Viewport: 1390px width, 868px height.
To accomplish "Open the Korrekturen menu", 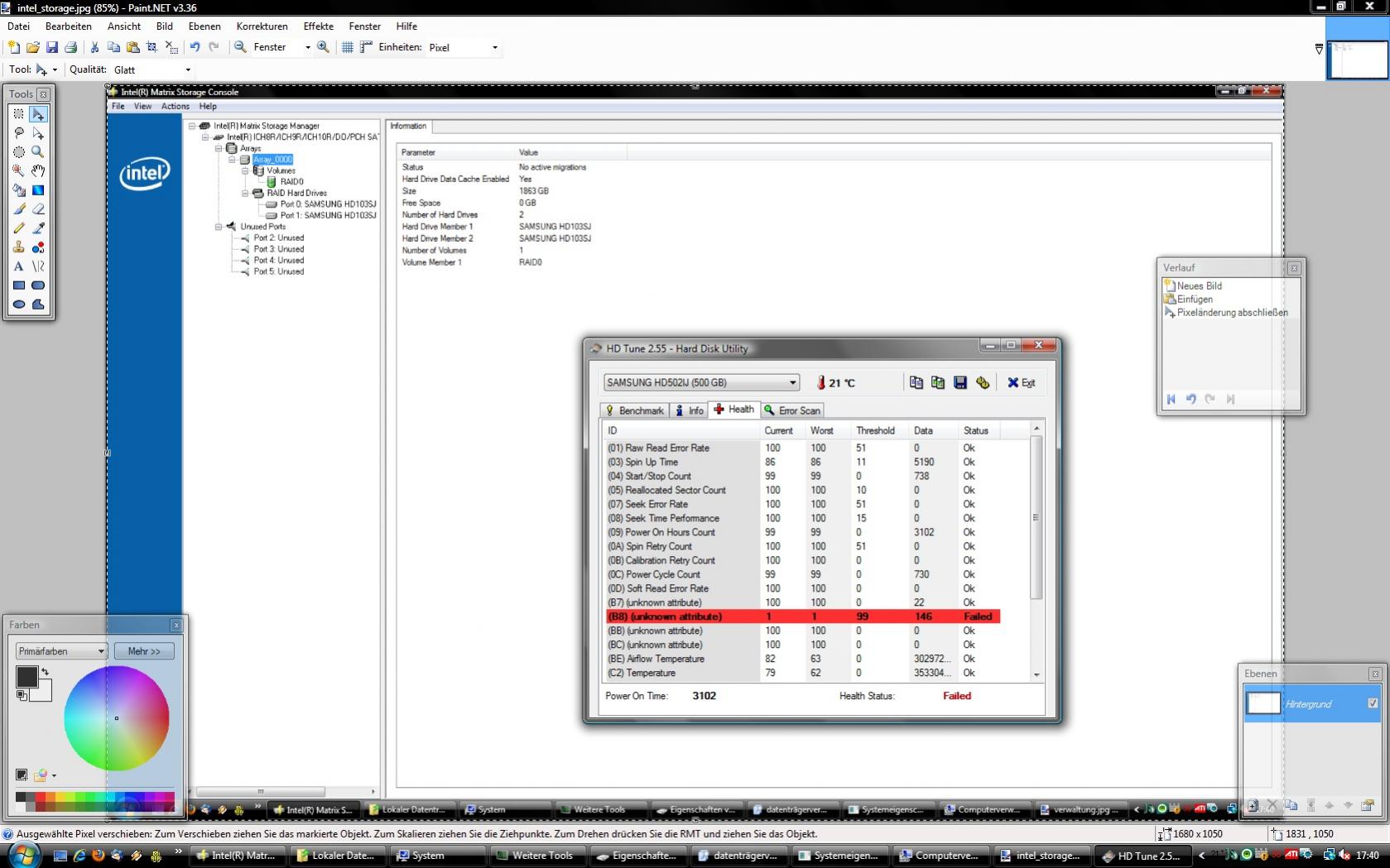I will point(262,26).
